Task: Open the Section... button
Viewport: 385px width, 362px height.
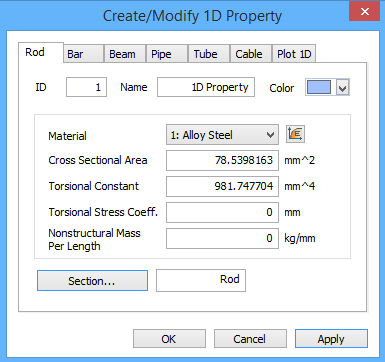Action: [92, 281]
